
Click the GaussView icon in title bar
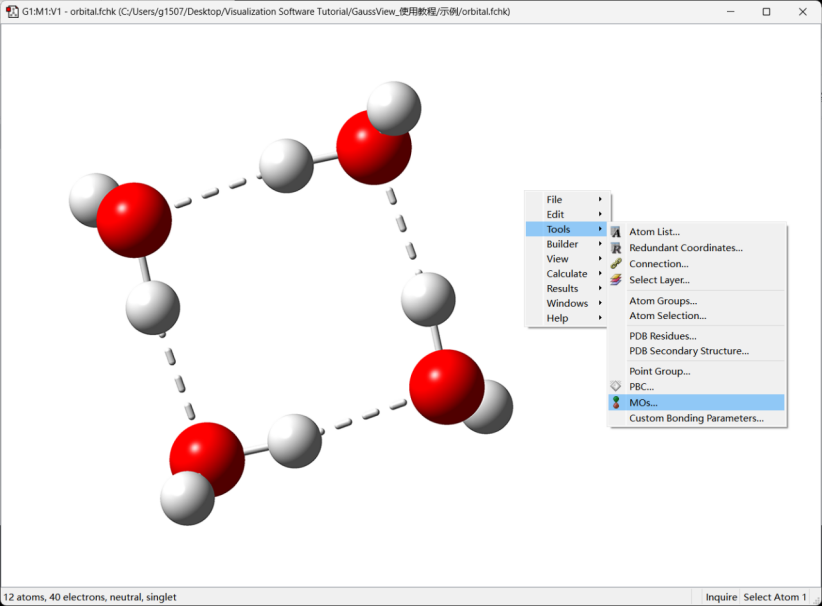(12, 11)
